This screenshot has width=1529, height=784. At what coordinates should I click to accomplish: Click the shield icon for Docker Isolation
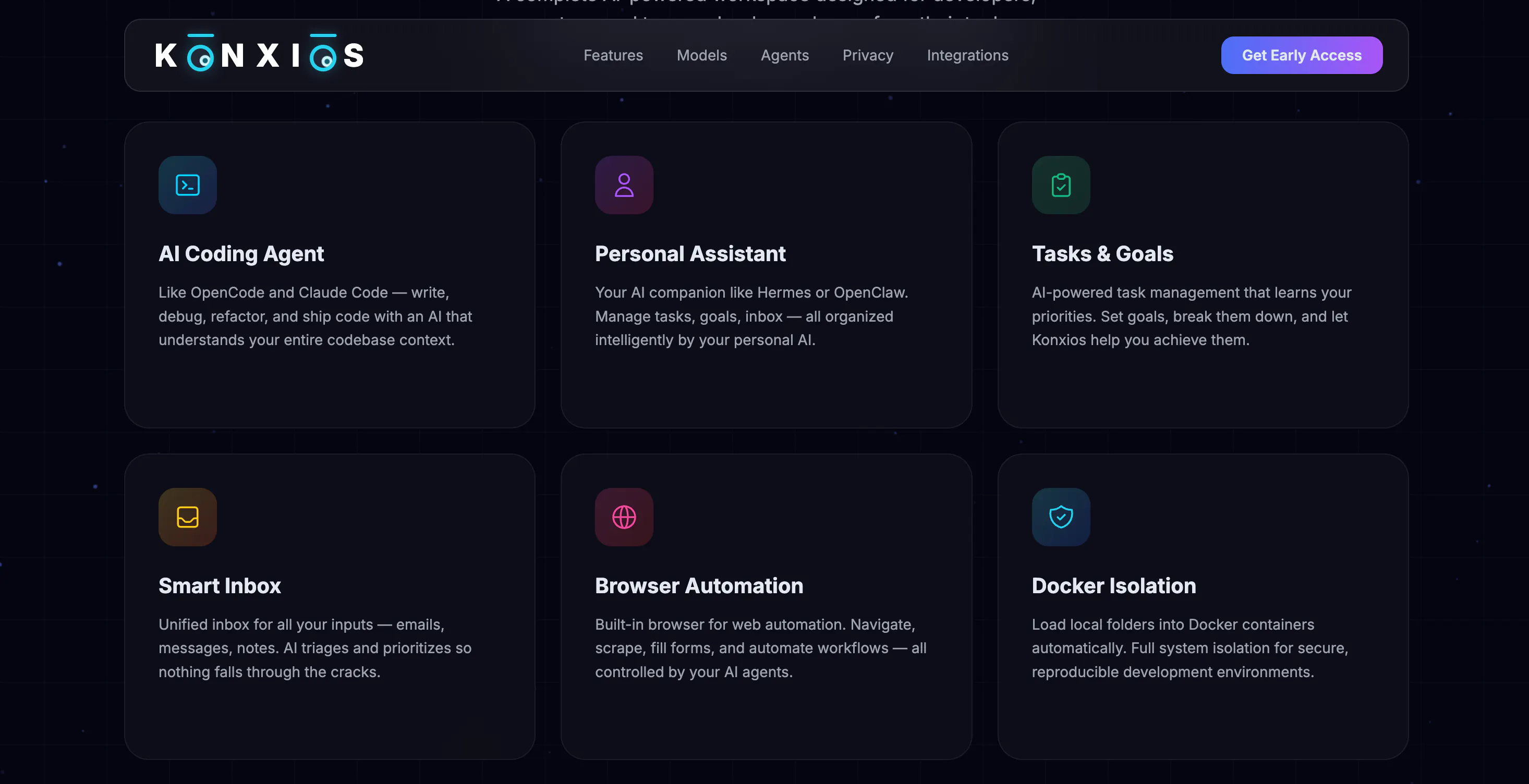click(x=1061, y=517)
